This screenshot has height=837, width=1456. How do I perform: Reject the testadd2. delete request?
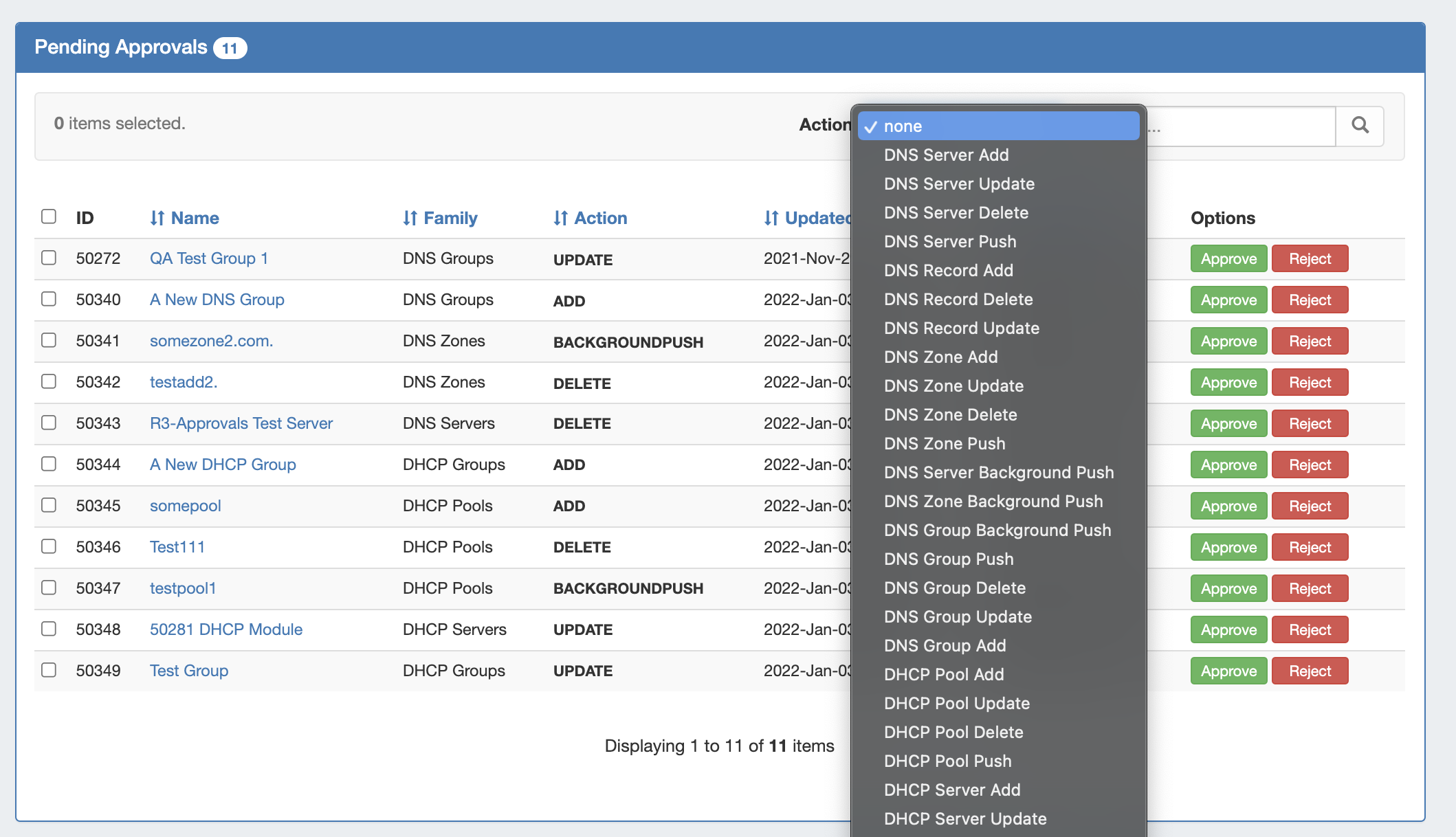pyautogui.click(x=1310, y=383)
